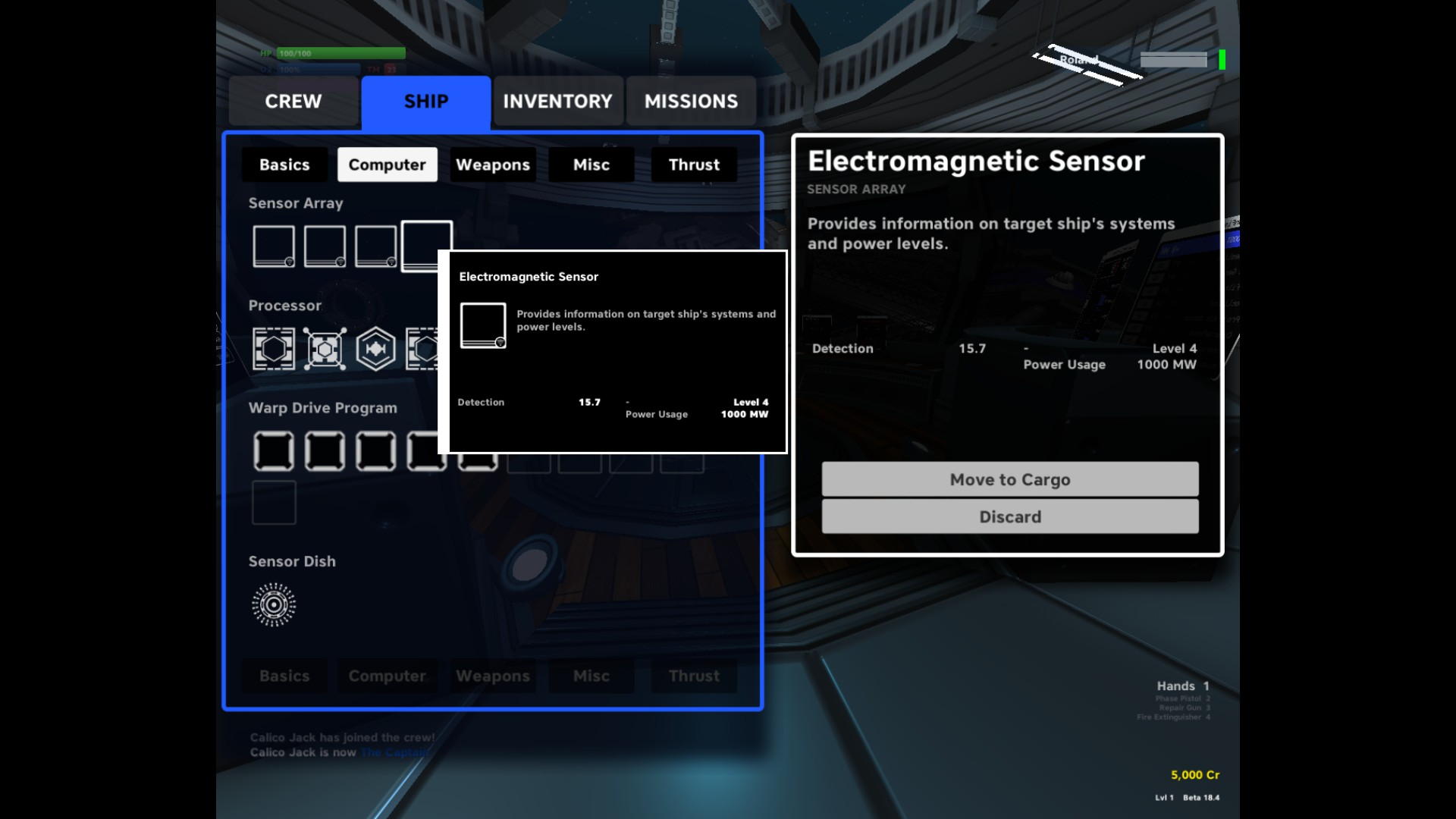The image size is (1456, 819).
Task: Open the CREW tab
Action: point(293,101)
